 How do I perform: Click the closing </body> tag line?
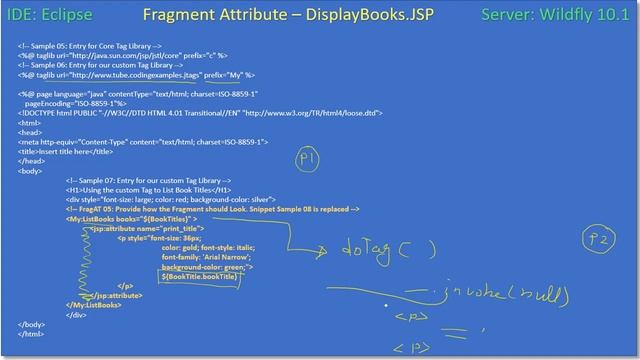31,324
